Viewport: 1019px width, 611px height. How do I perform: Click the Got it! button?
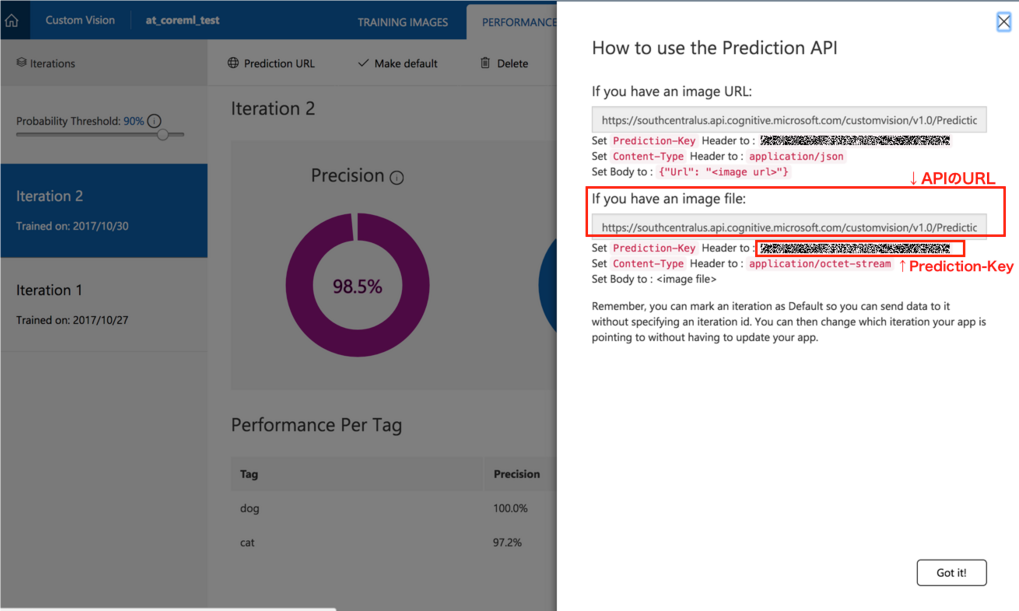click(x=950, y=572)
